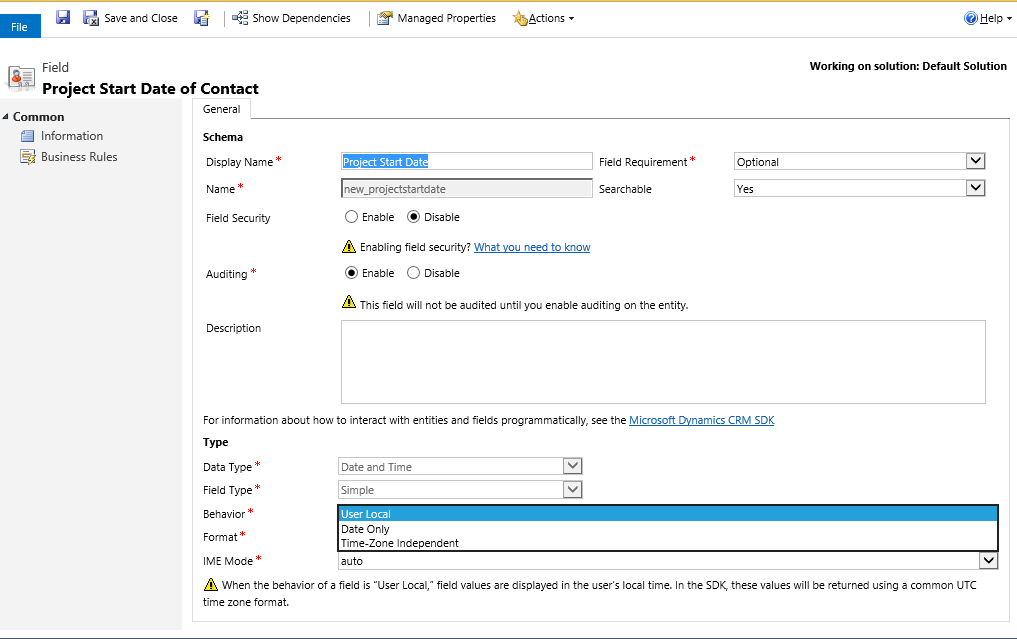Viewport: 1017px width, 639px height.
Task: Open the IME Mode dropdown arrow
Action: tap(988, 561)
